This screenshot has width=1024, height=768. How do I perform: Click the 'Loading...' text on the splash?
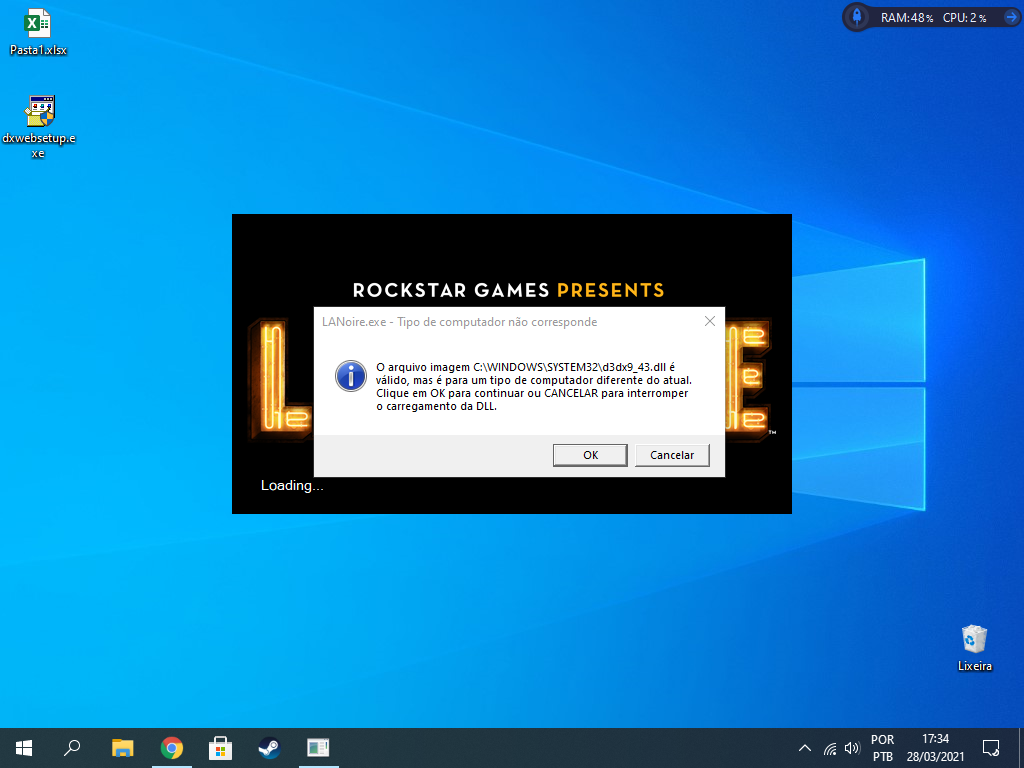coord(292,485)
